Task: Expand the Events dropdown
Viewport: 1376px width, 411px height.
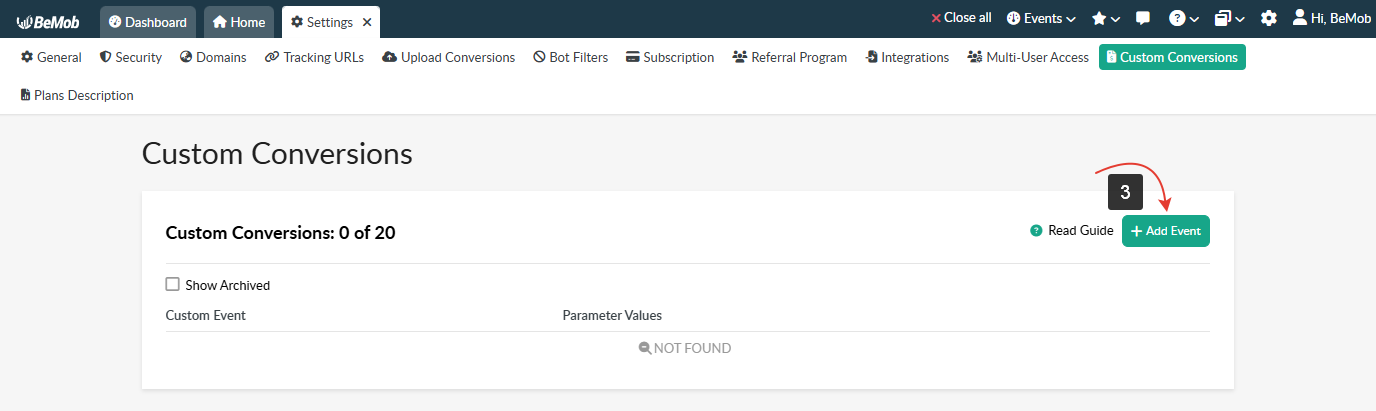Action: [x=1041, y=18]
